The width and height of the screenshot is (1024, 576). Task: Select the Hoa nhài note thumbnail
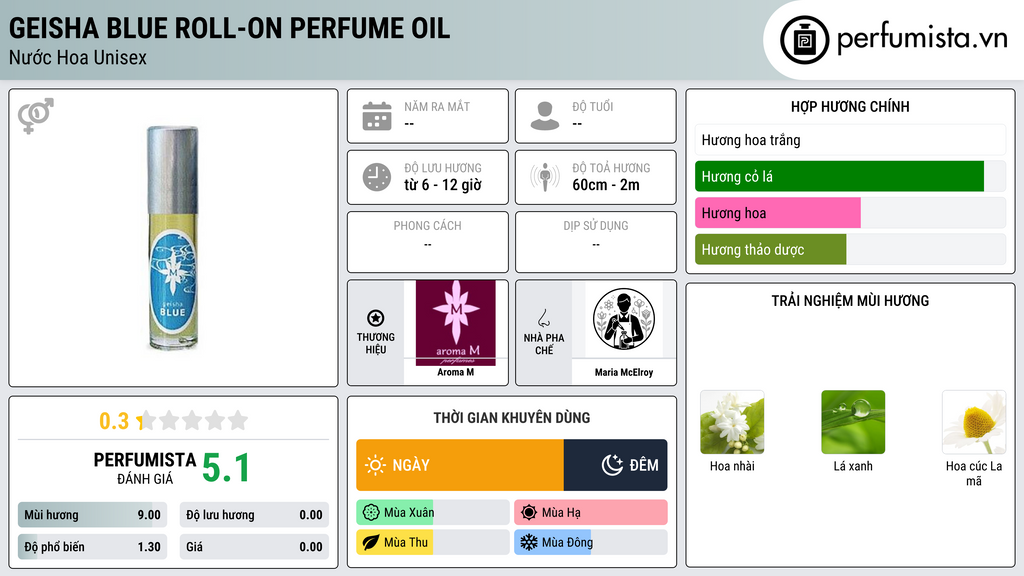[x=732, y=422]
